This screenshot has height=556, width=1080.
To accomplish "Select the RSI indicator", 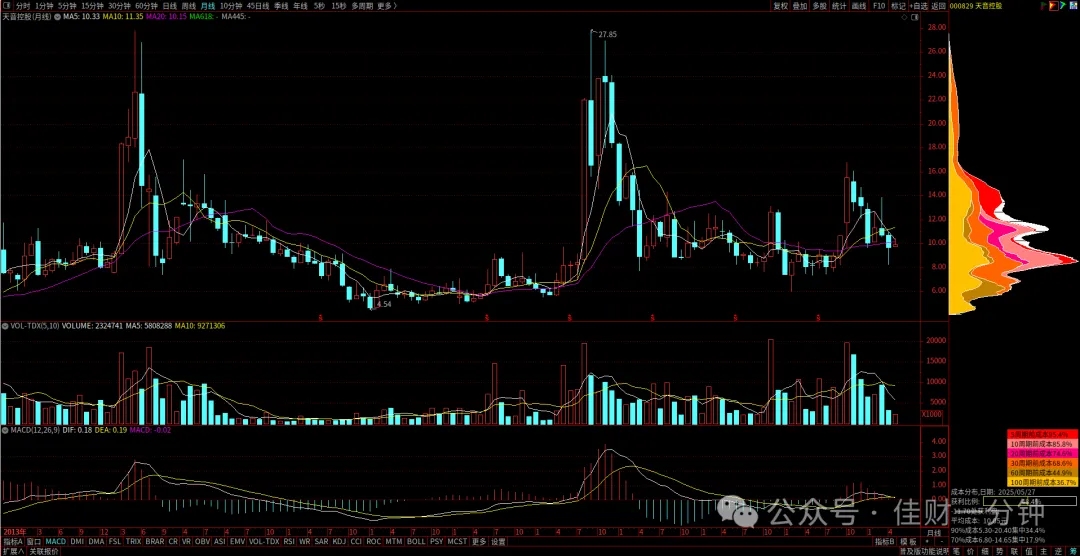I will point(289,542).
